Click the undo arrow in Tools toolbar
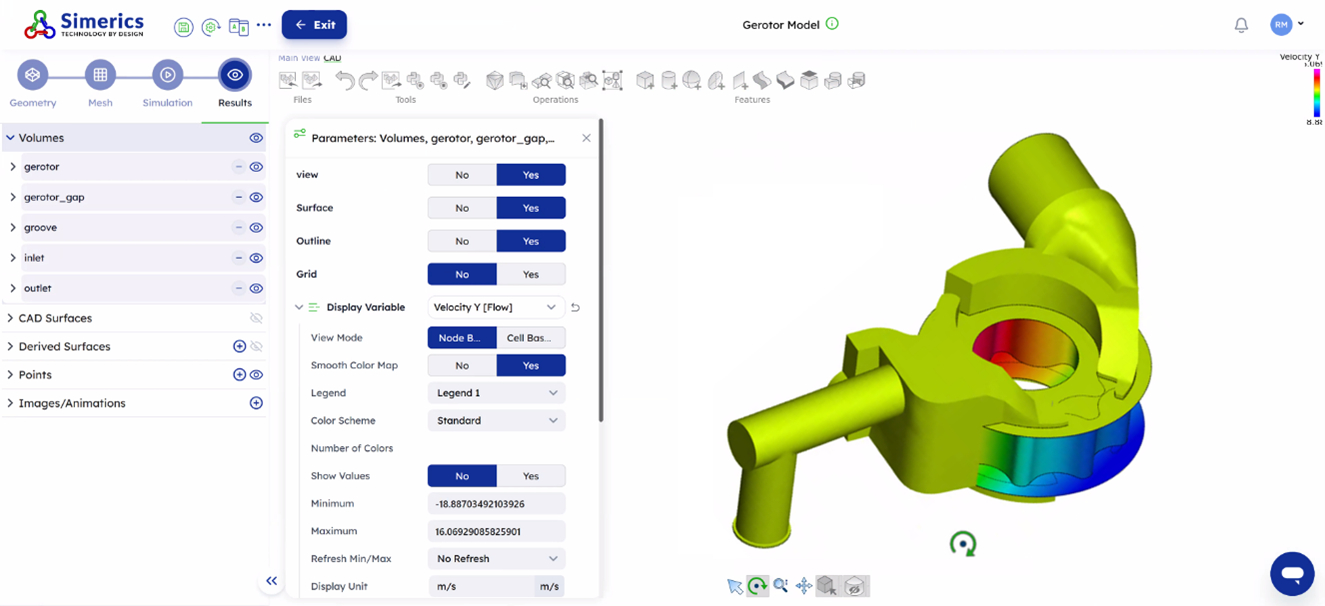The width and height of the screenshot is (1325, 606). [x=344, y=80]
